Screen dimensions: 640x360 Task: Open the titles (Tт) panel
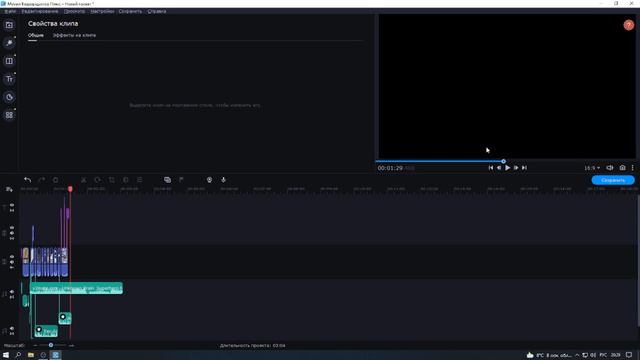9,79
